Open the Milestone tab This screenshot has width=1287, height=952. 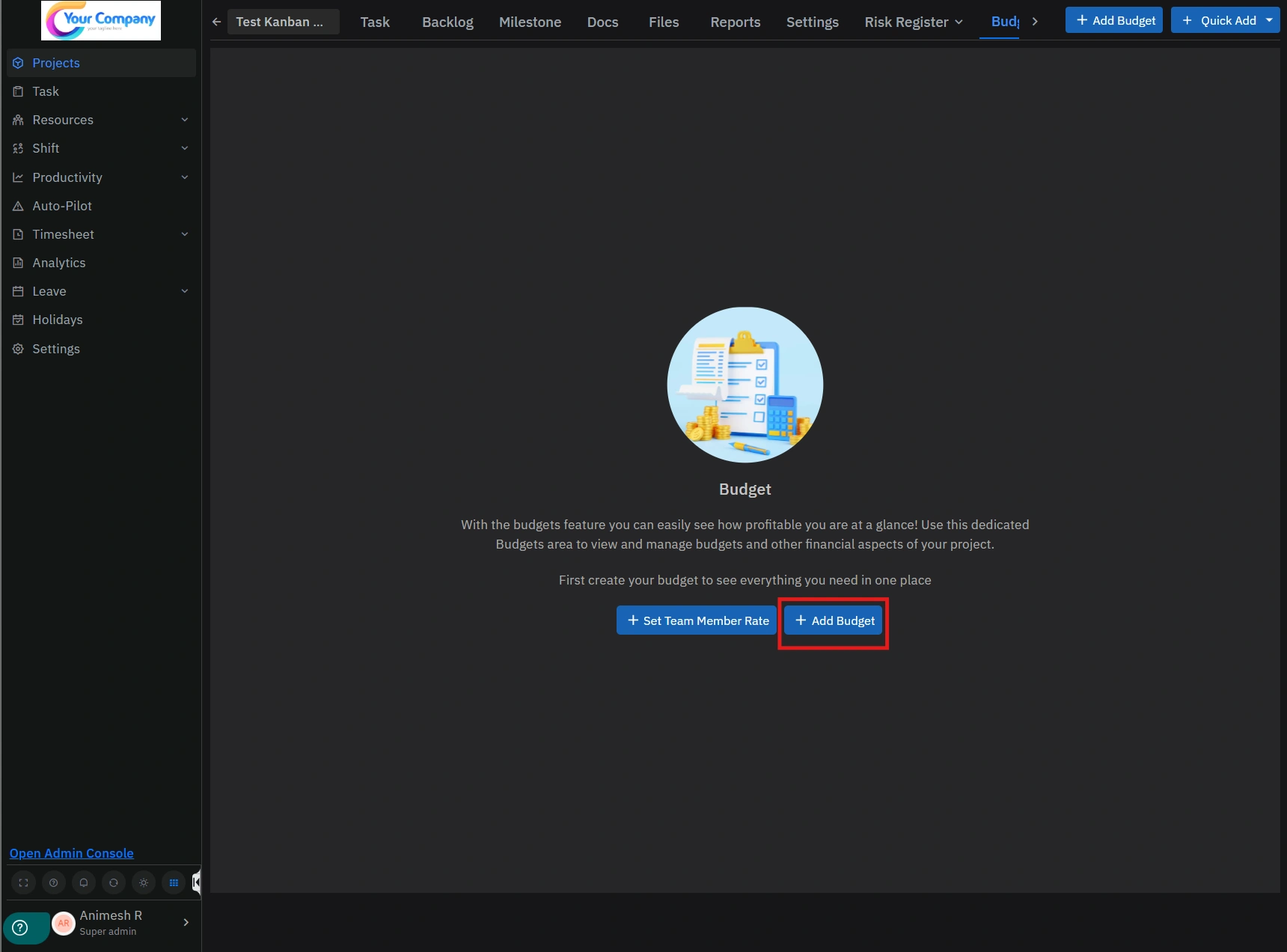(530, 22)
